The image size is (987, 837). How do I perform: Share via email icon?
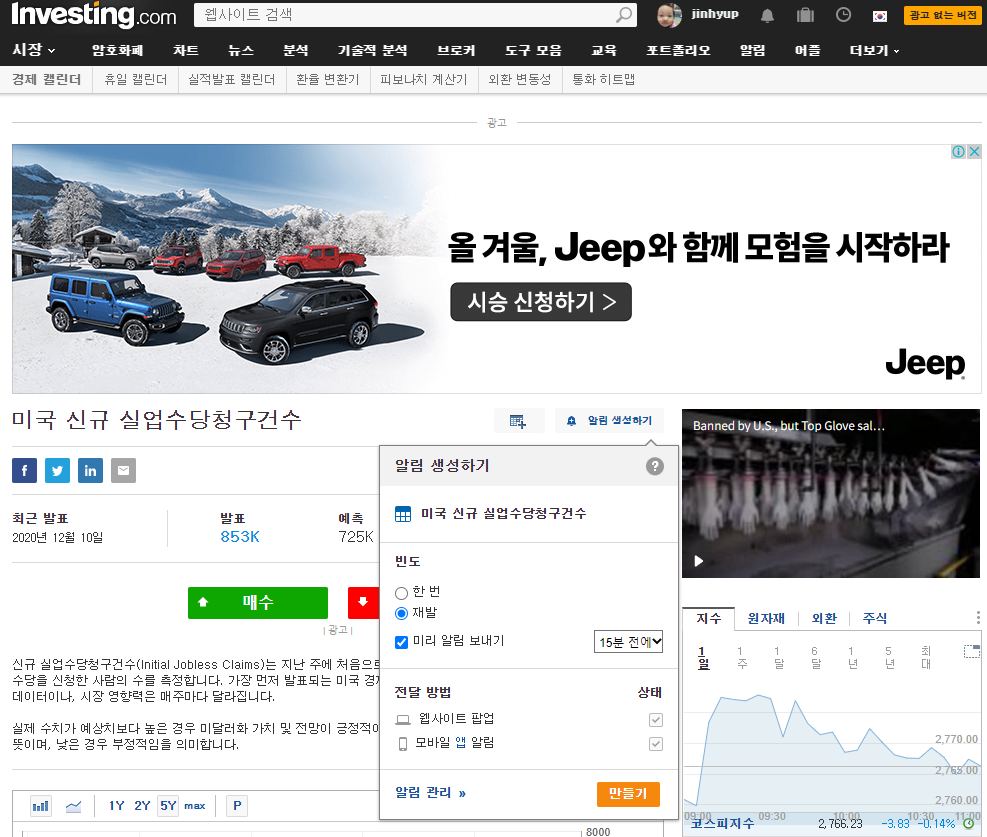[x=123, y=470]
